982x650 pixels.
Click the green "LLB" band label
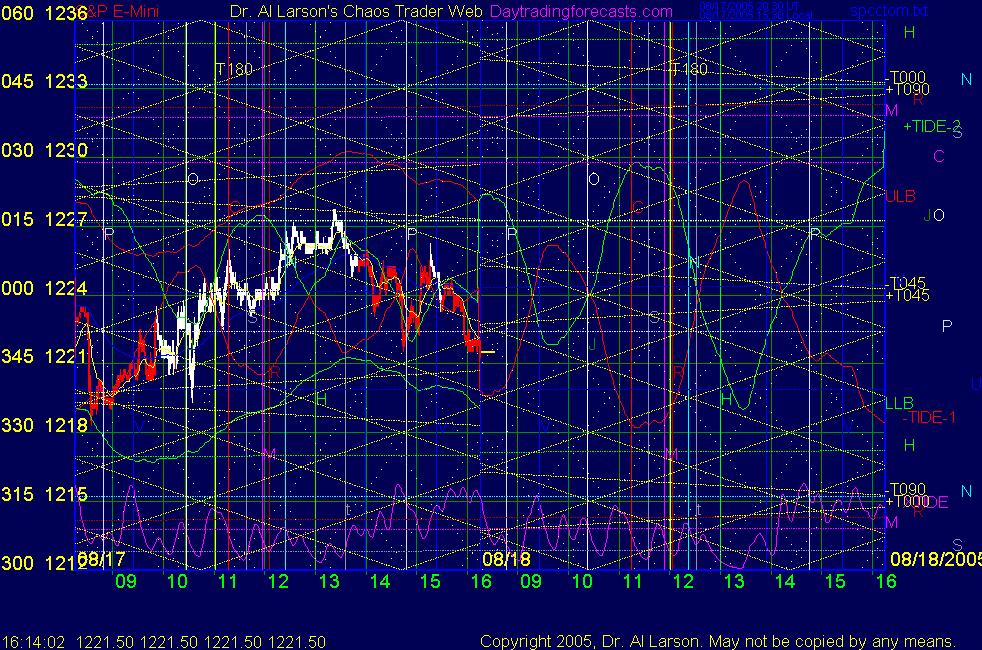(899, 403)
